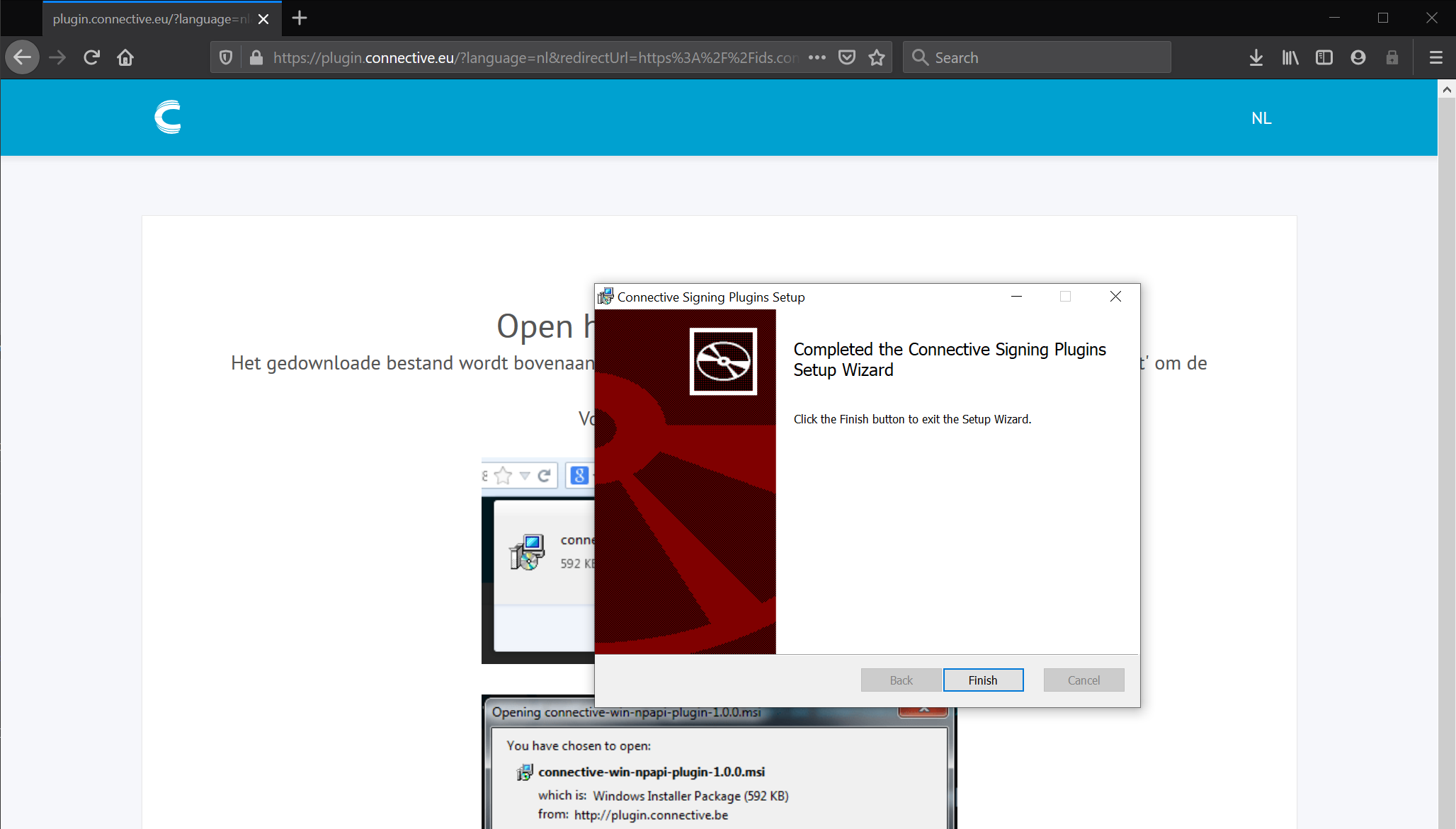Screen dimensions: 1456x829
Task: Click the setup wizard title bar icon
Action: [x=605, y=297]
